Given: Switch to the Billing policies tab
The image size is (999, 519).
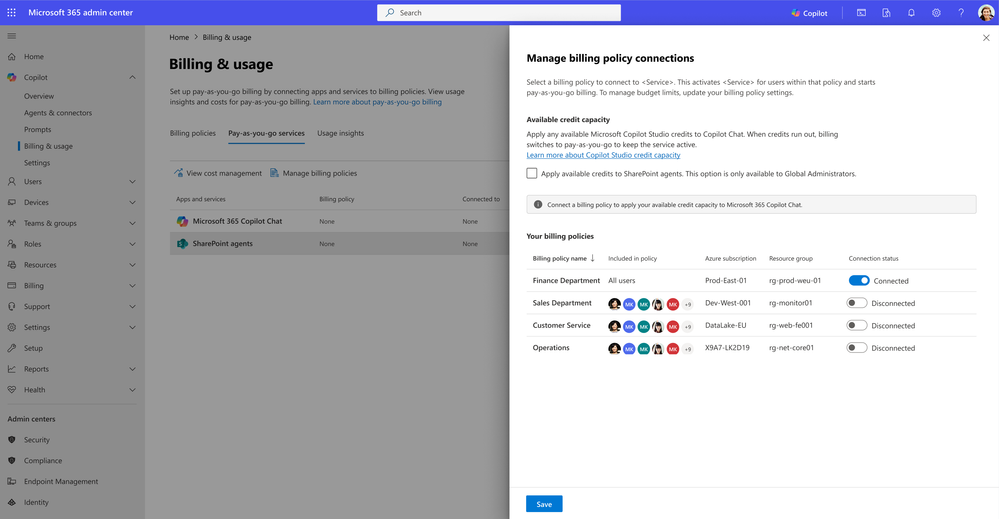Looking at the screenshot, I should click(192, 133).
